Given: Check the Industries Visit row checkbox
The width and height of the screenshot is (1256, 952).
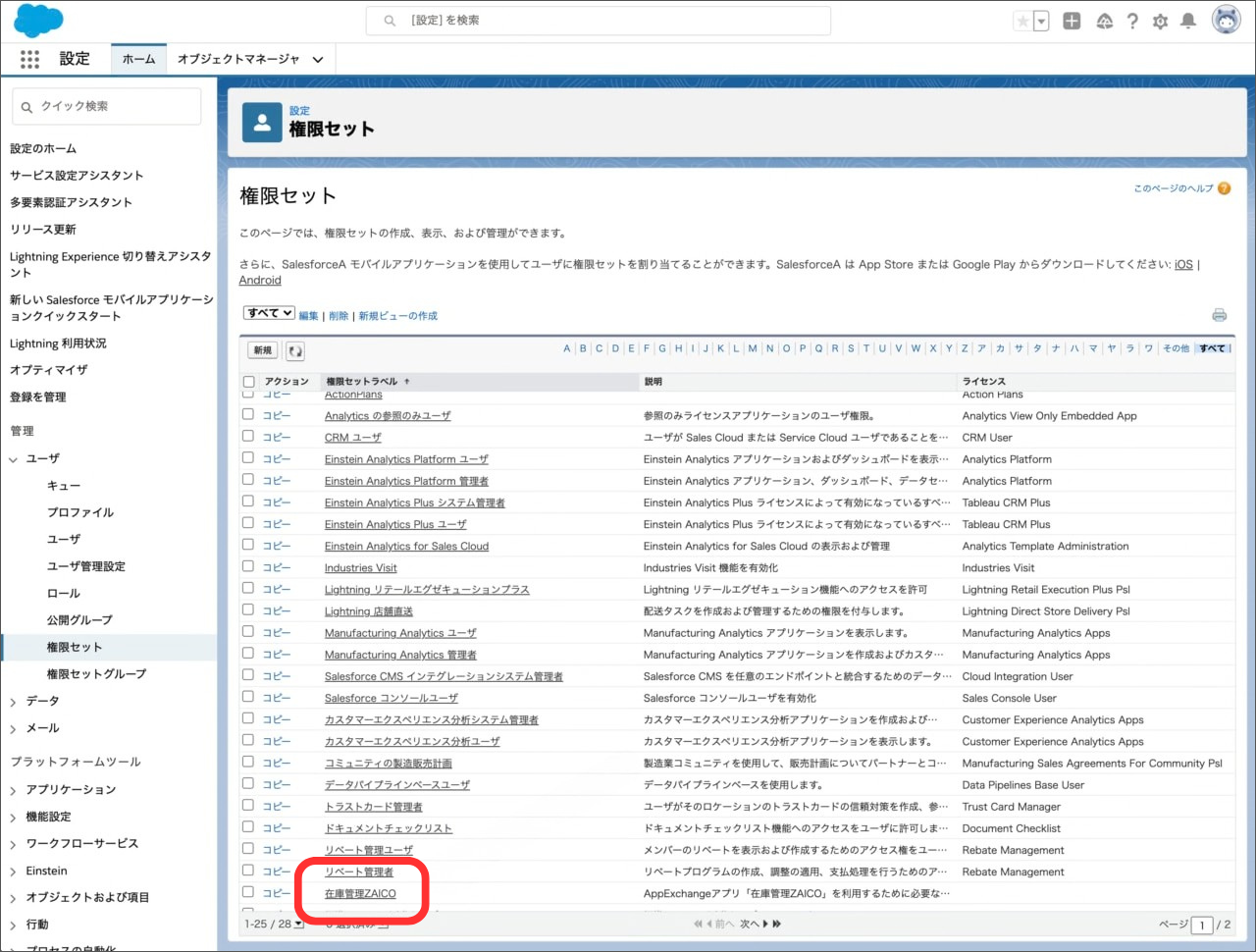Looking at the screenshot, I should click(248, 567).
